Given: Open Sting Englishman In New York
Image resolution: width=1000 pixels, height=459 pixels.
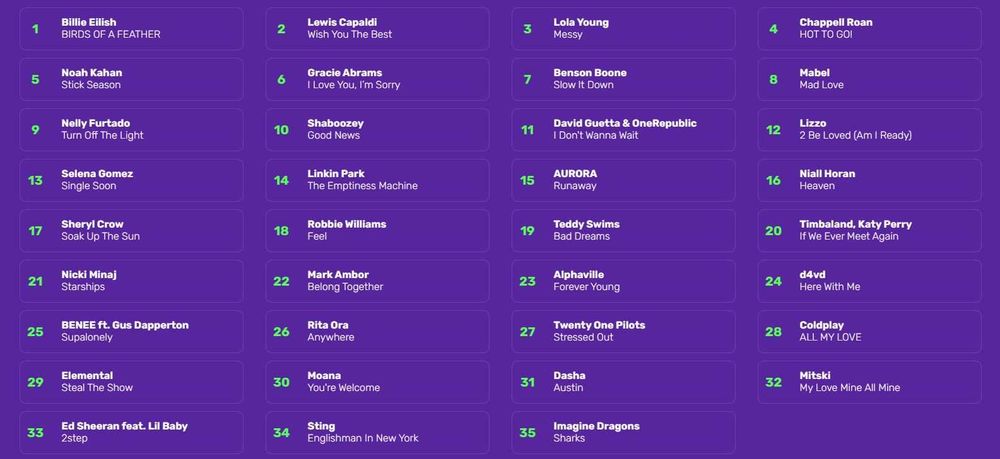Looking at the screenshot, I should [377, 432].
